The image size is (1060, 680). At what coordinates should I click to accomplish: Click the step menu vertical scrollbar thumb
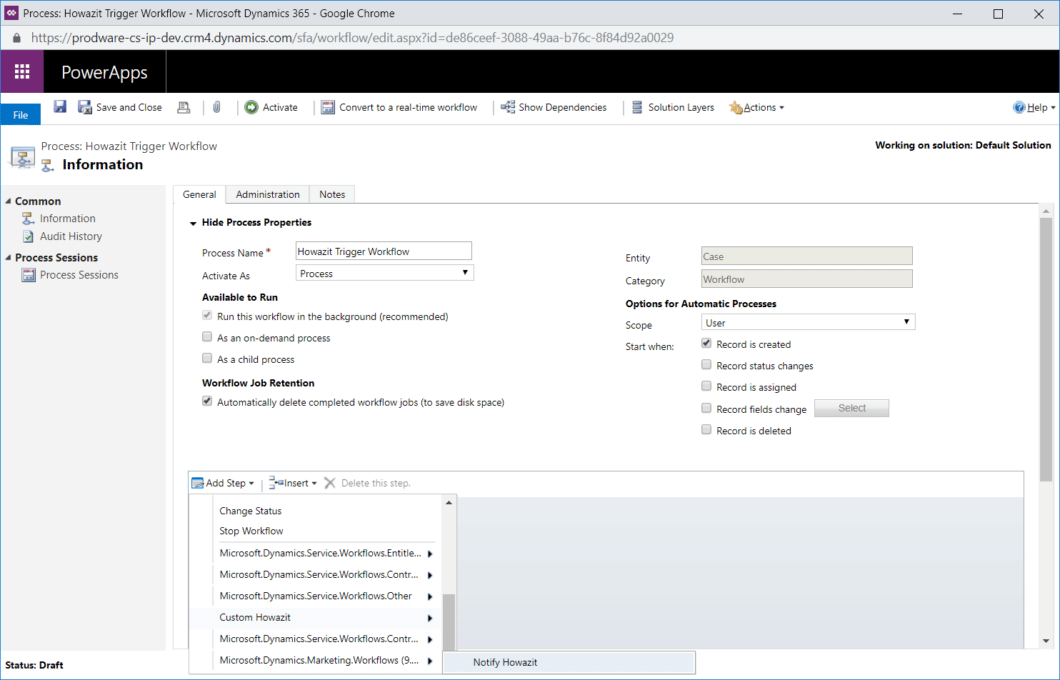[449, 622]
